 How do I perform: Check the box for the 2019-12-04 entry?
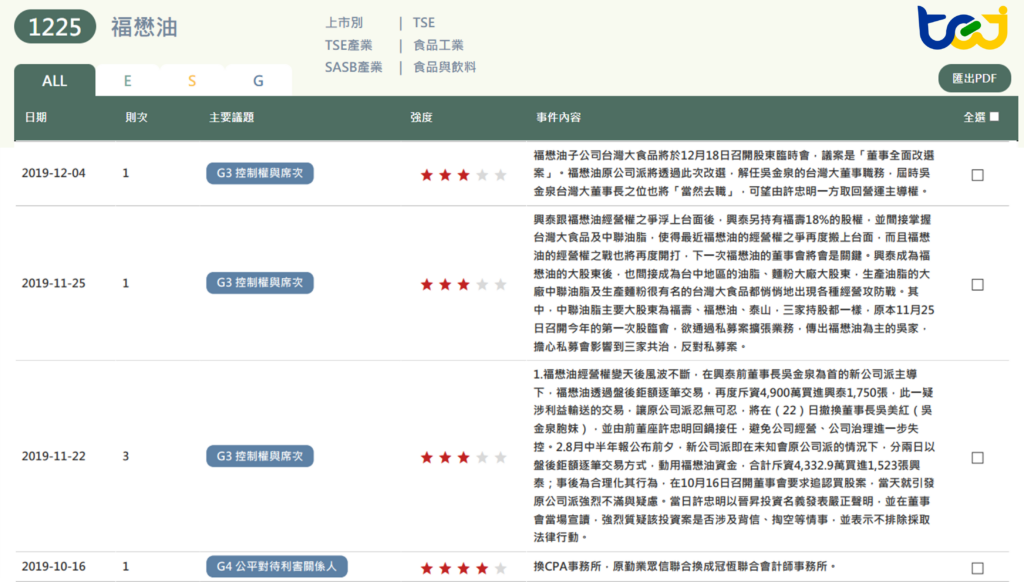coord(978,171)
